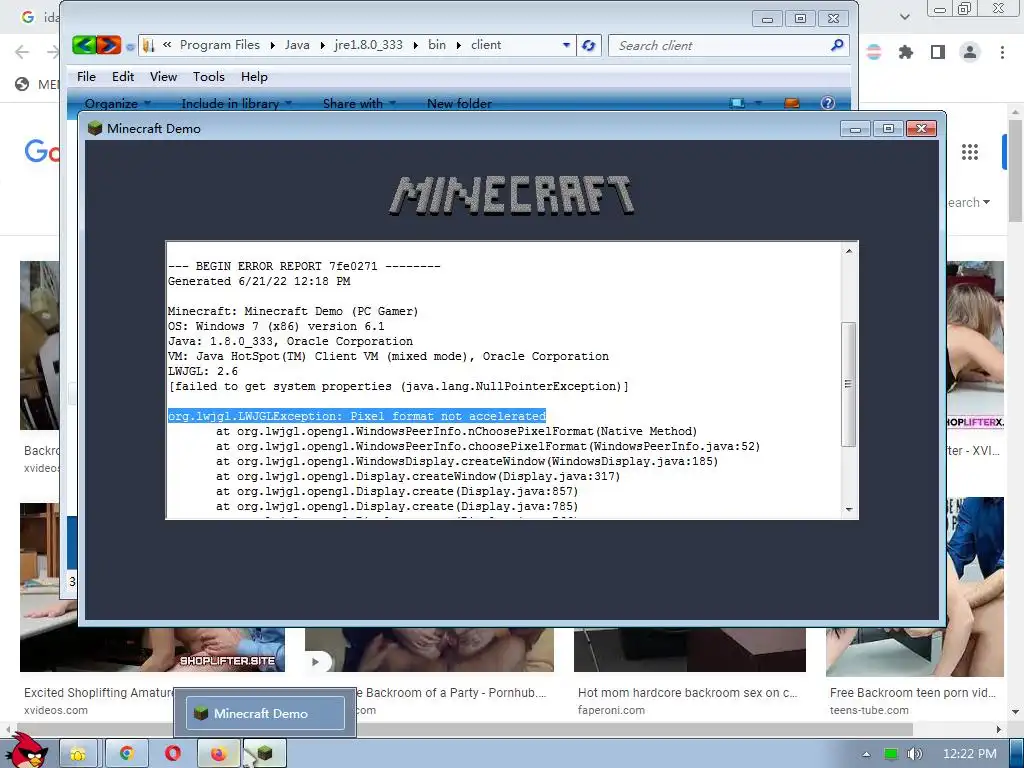Image resolution: width=1024 pixels, height=768 pixels.
Task: Toggle the Chrome side panel icon
Action: 938,52
